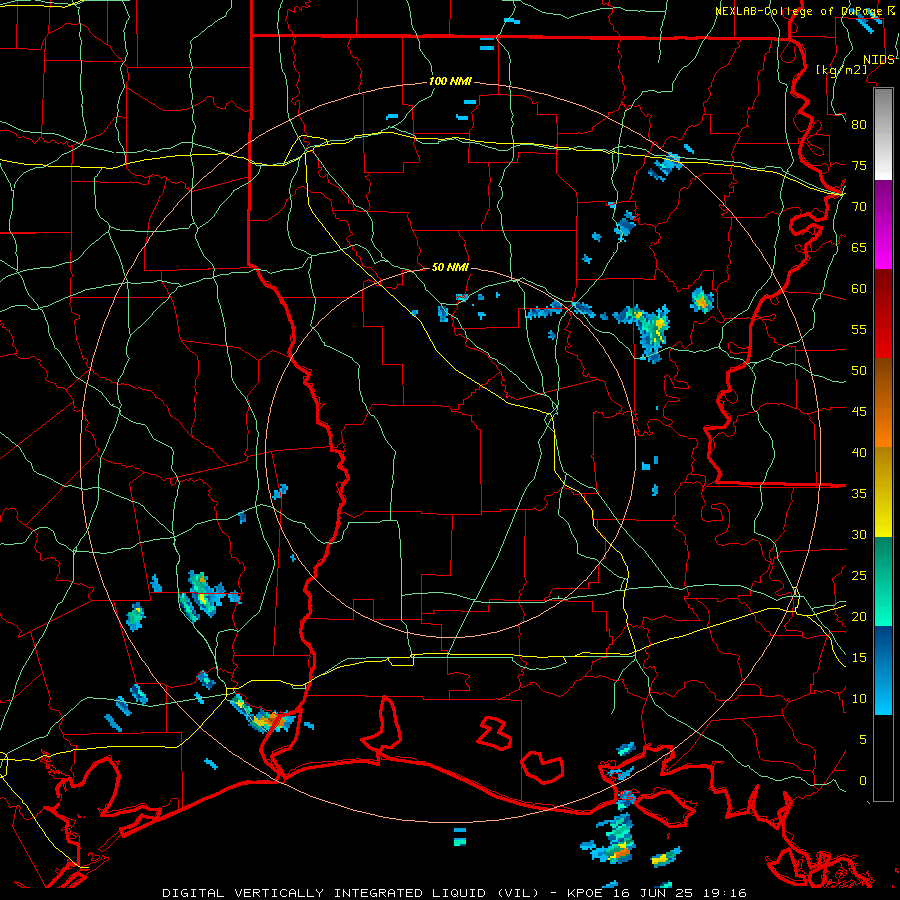Select the green segment of the VIL scale

[883, 581]
